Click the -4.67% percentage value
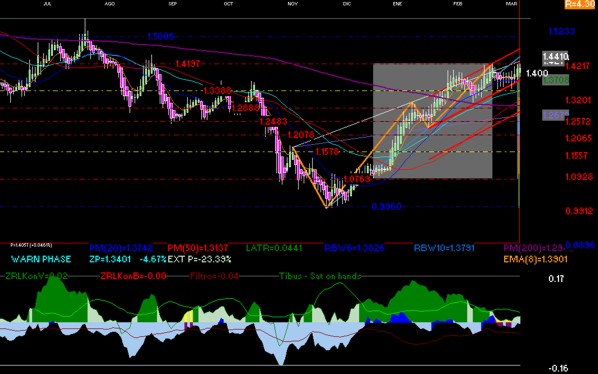 (x=153, y=259)
